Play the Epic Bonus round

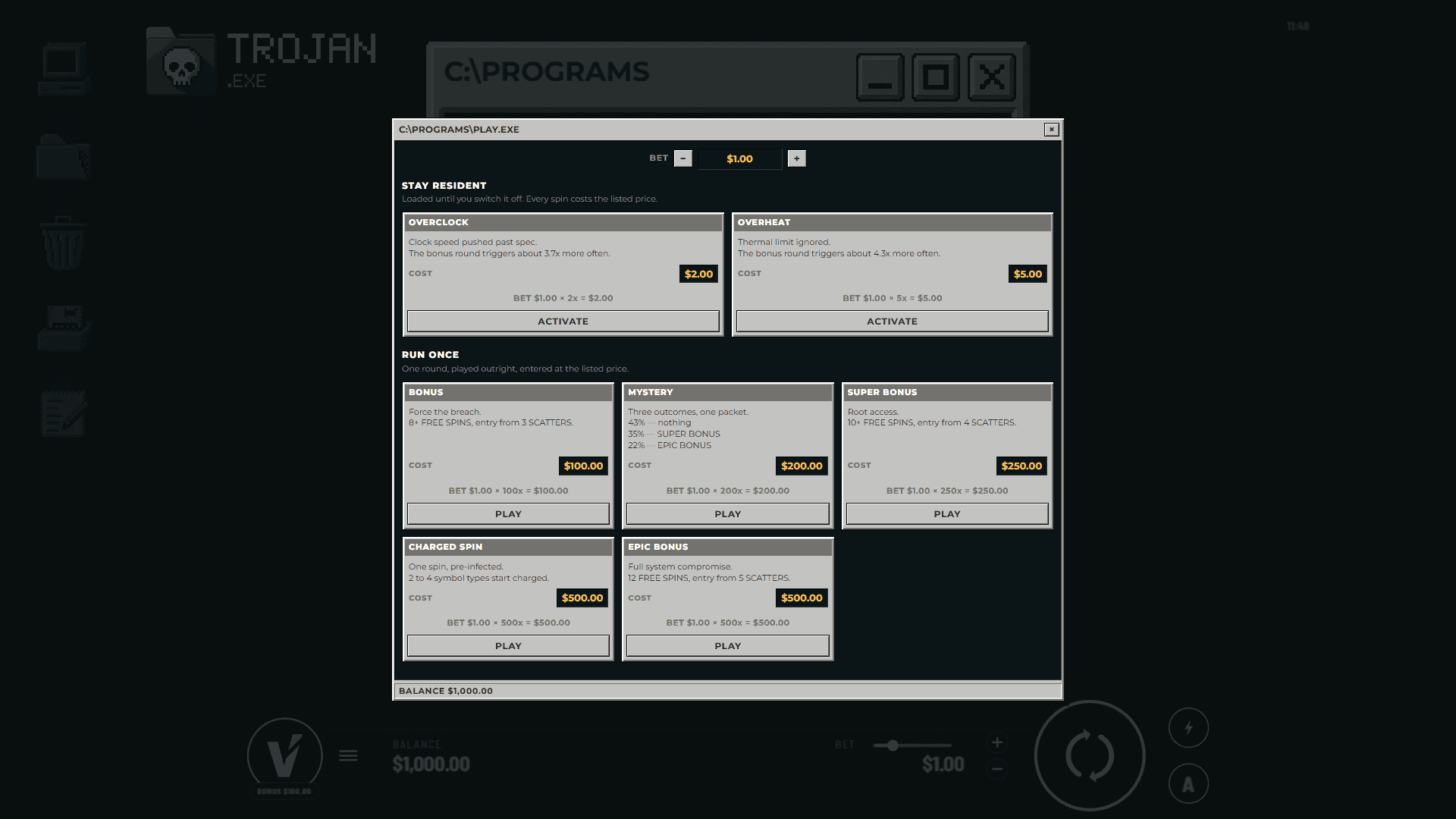pos(727,646)
